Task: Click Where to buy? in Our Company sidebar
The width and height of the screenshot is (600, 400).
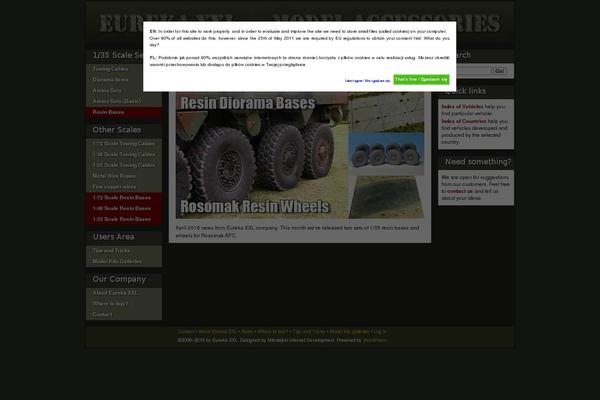Action: pos(124,304)
